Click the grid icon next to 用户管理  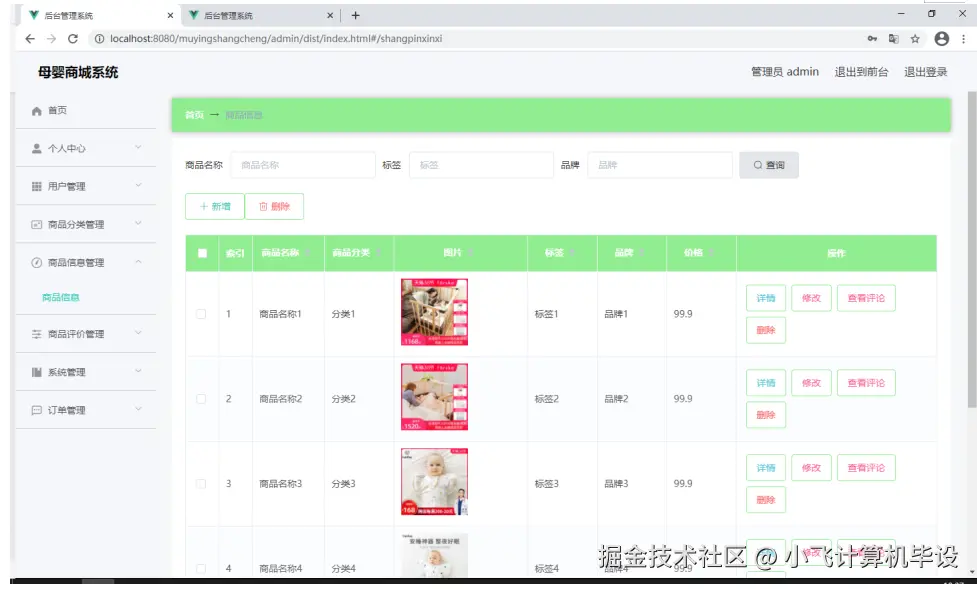tap(36, 186)
